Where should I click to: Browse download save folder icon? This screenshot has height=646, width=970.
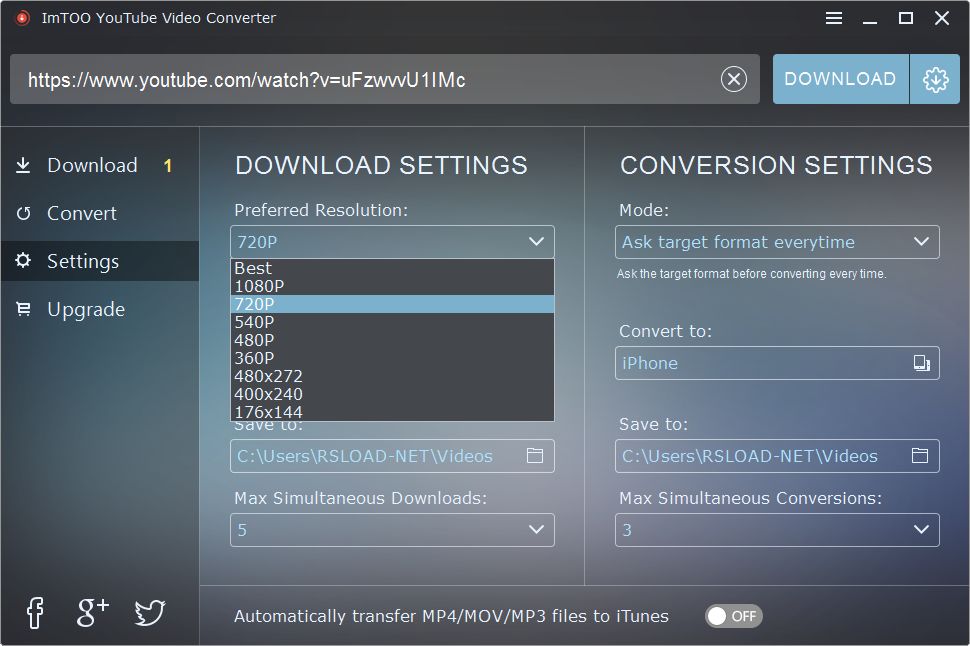tap(534, 456)
